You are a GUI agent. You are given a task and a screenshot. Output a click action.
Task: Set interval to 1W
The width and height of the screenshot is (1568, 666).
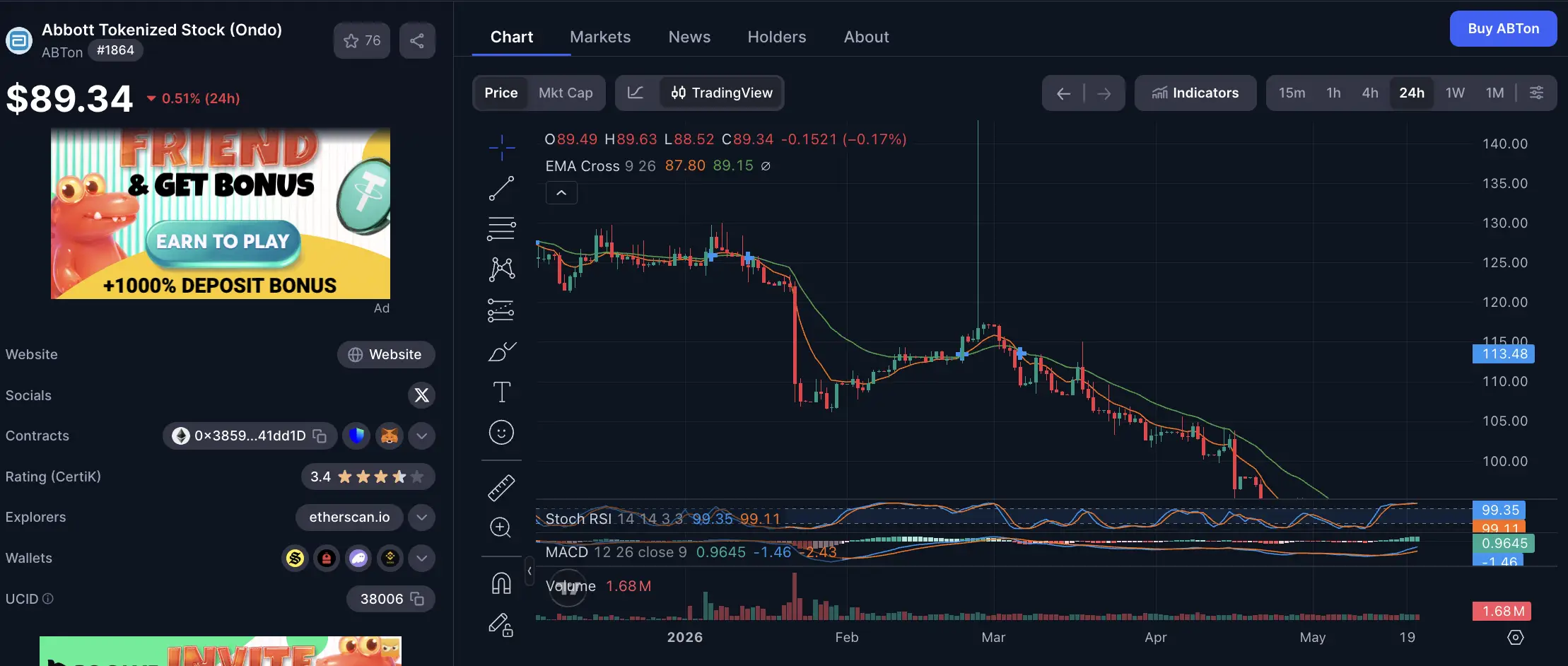point(1455,93)
